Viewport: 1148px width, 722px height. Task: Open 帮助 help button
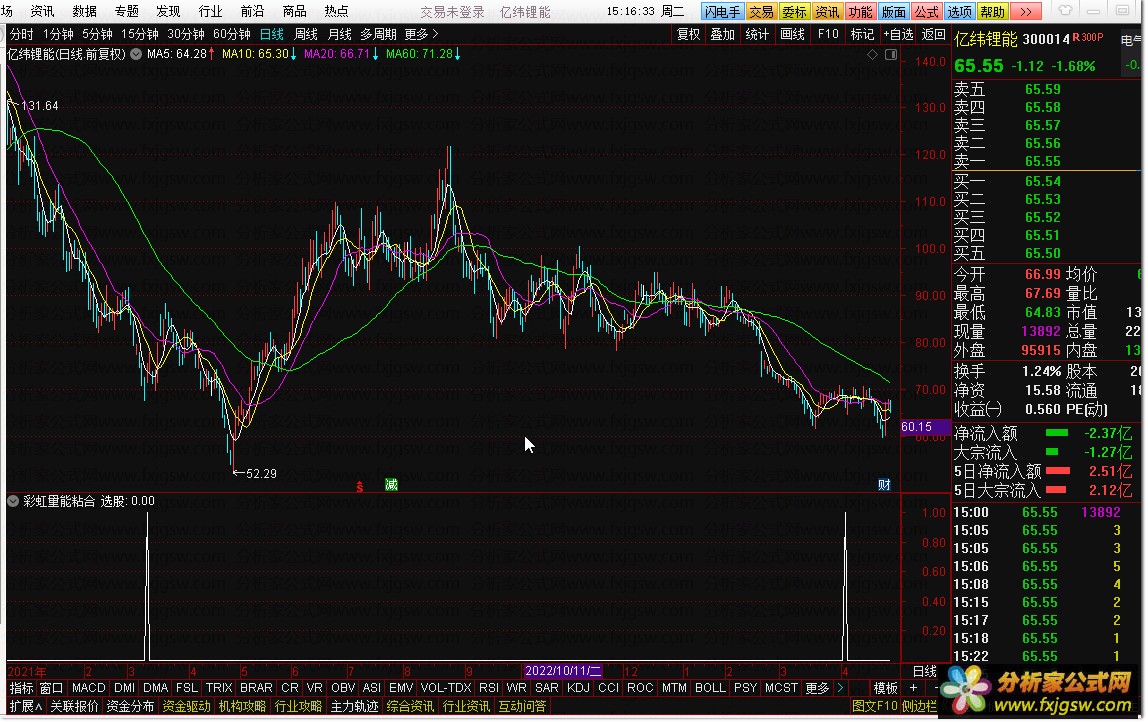click(993, 12)
